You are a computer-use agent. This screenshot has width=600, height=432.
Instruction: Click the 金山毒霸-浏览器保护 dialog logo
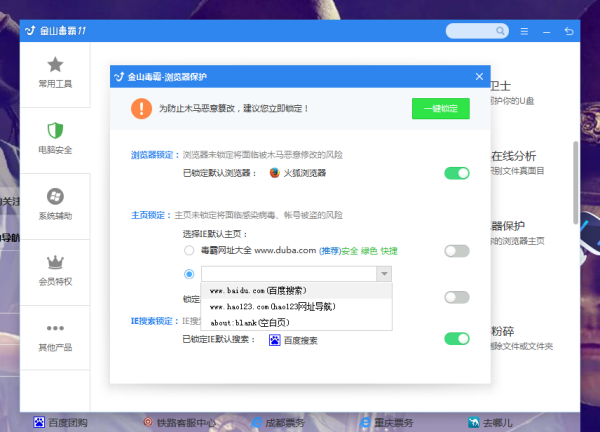click(x=119, y=77)
